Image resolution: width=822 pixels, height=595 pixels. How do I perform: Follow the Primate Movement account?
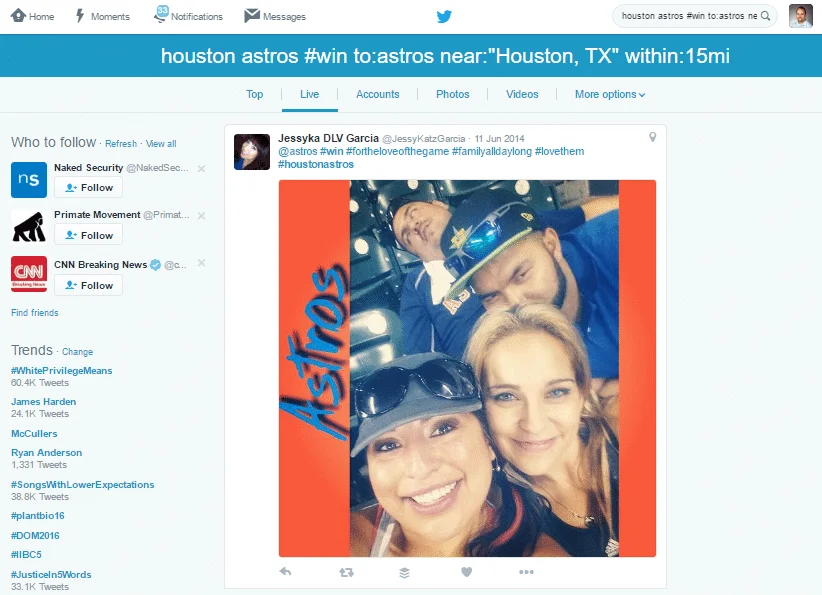pos(88,235)
